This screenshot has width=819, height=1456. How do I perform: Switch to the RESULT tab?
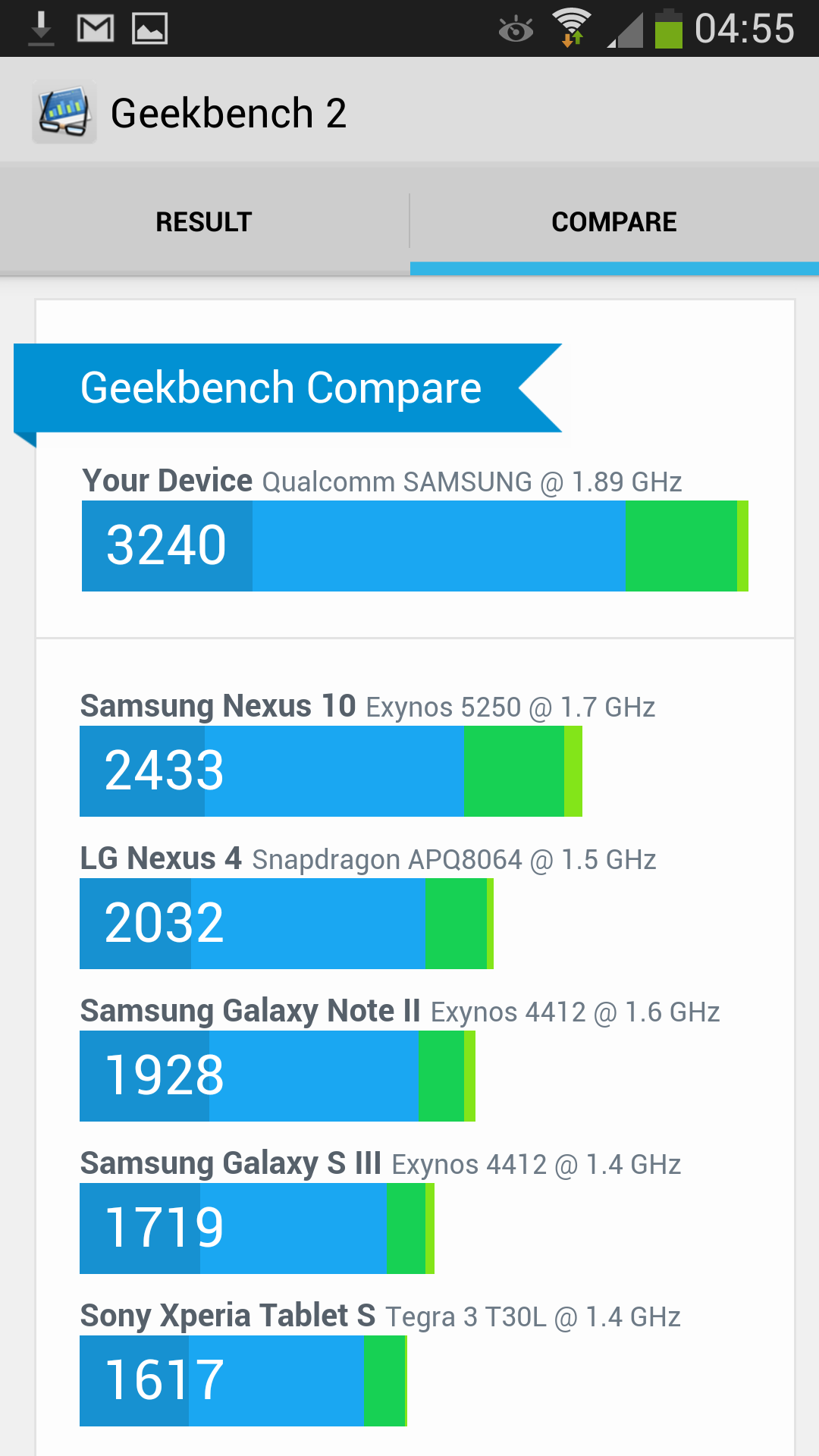[x=204, y=222]
